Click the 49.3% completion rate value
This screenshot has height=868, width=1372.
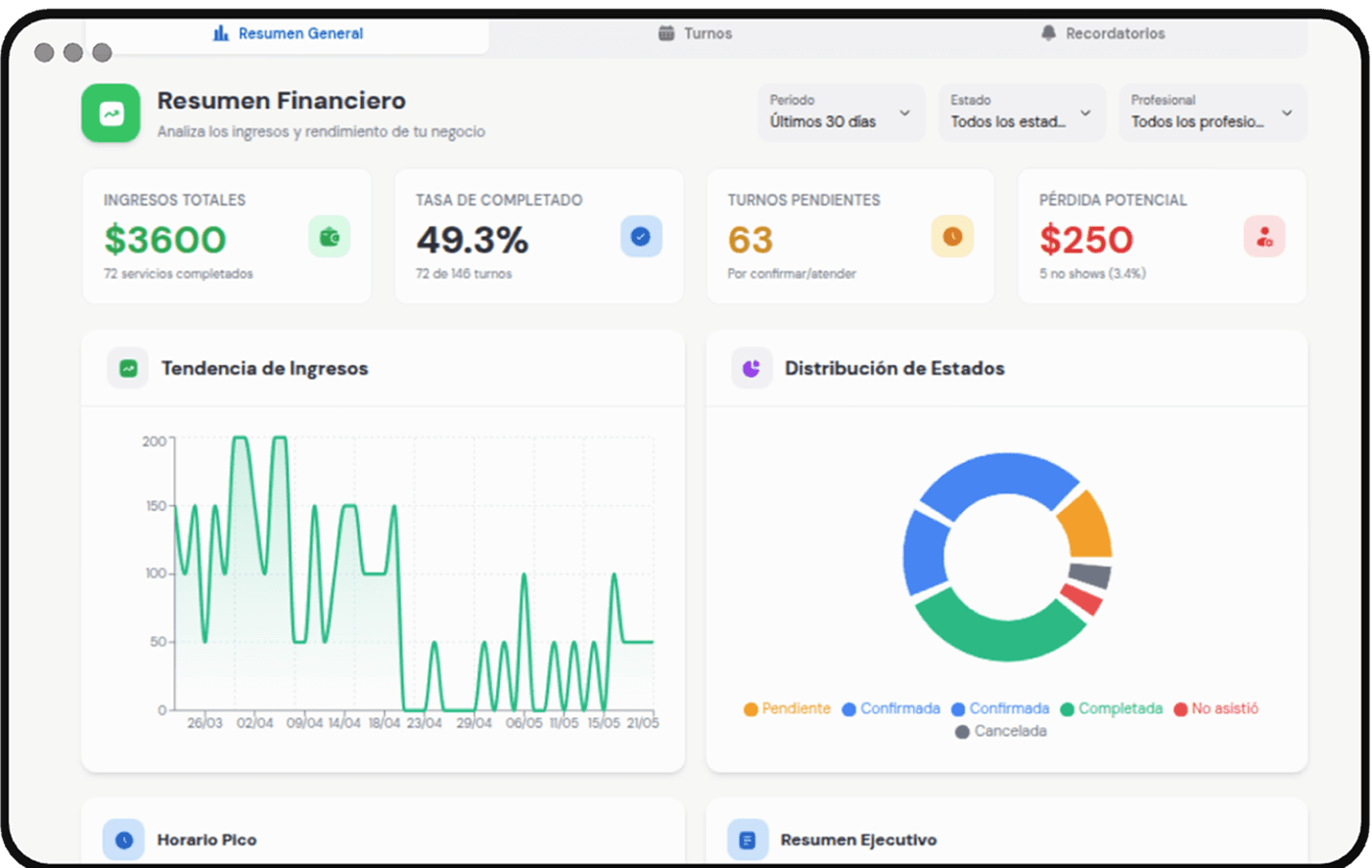click(x=473, y=240)
